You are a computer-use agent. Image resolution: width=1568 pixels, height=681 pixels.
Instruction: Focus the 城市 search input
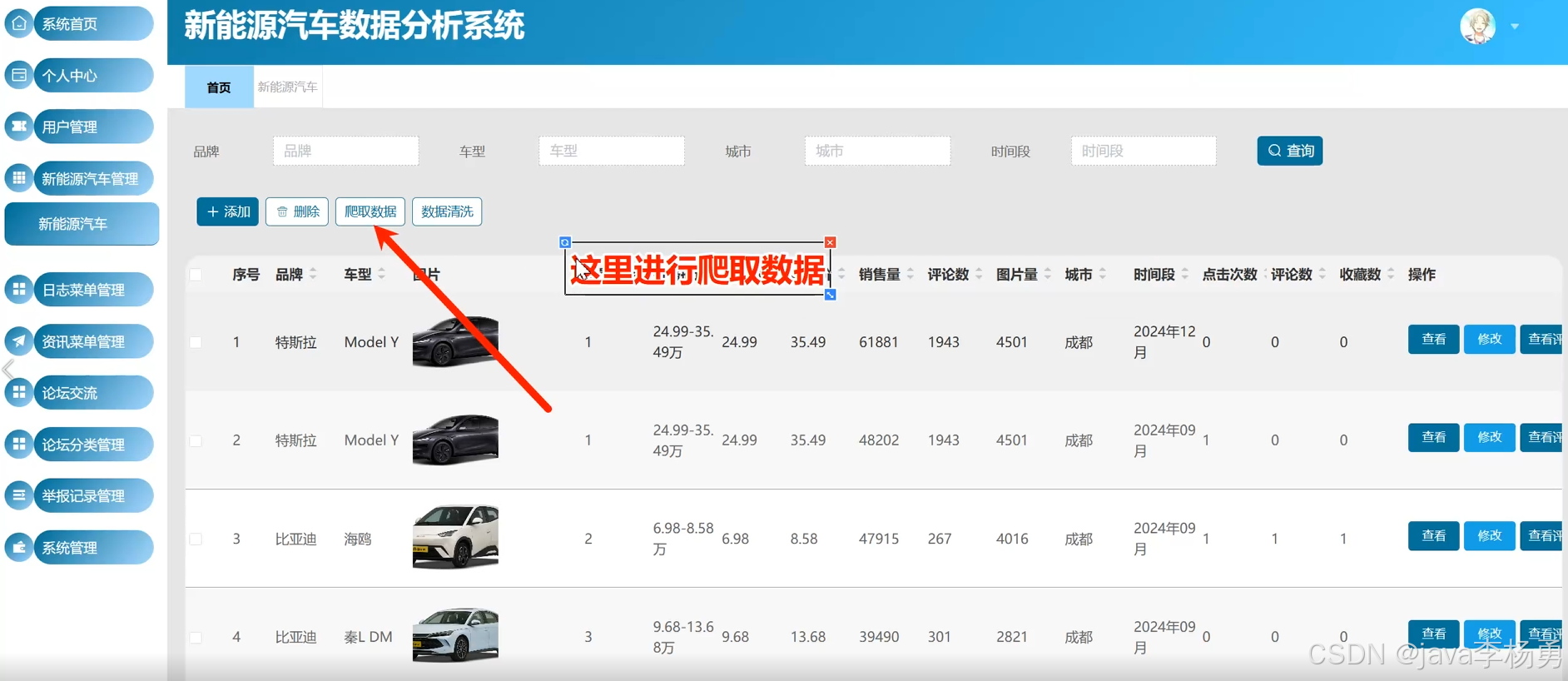point(877,151)
